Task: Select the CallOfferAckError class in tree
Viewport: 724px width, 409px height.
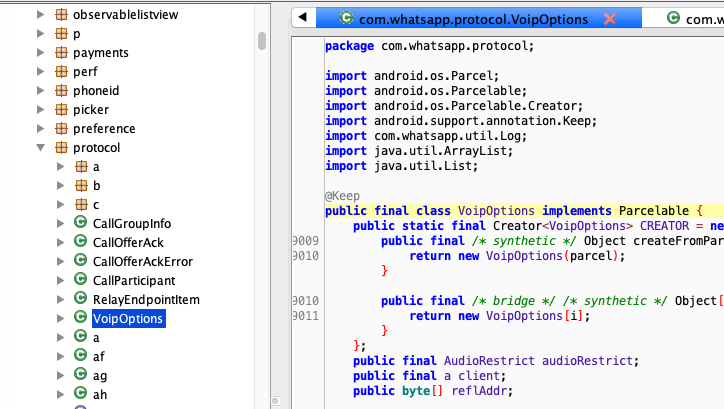Action: (143, 261)
